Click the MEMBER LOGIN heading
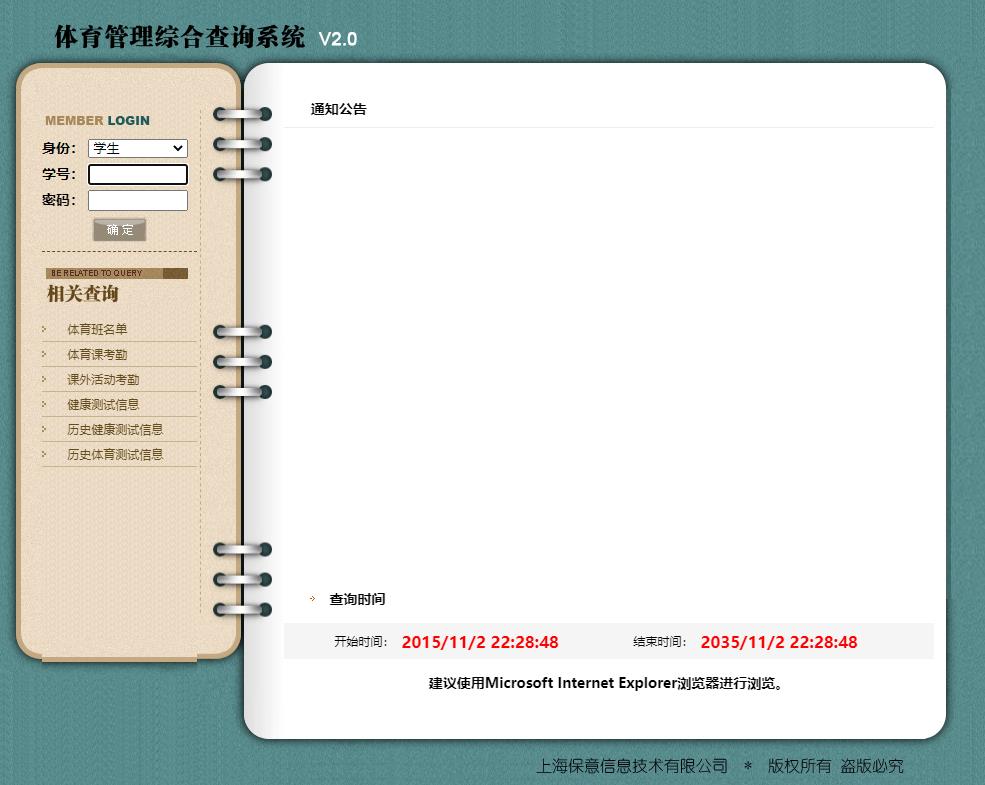This screenshot has width=985, height=785. (97, 121)
